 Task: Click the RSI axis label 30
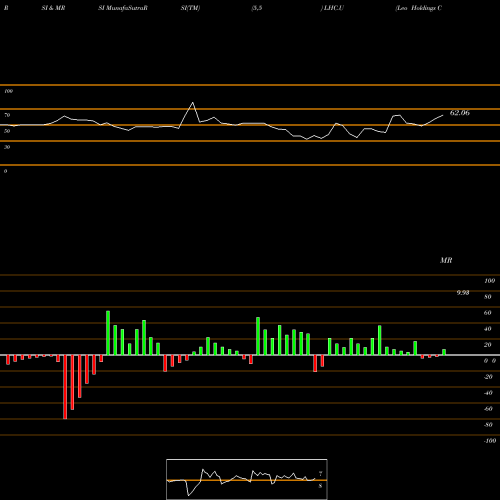[x=7, y=147]
